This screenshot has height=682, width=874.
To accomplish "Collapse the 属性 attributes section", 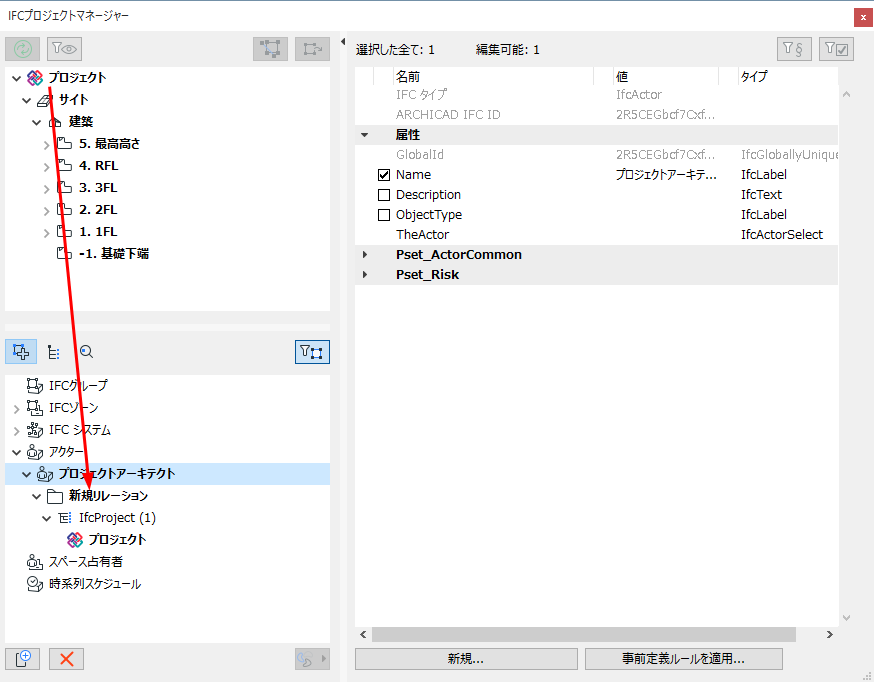I will tap(365, 135).
